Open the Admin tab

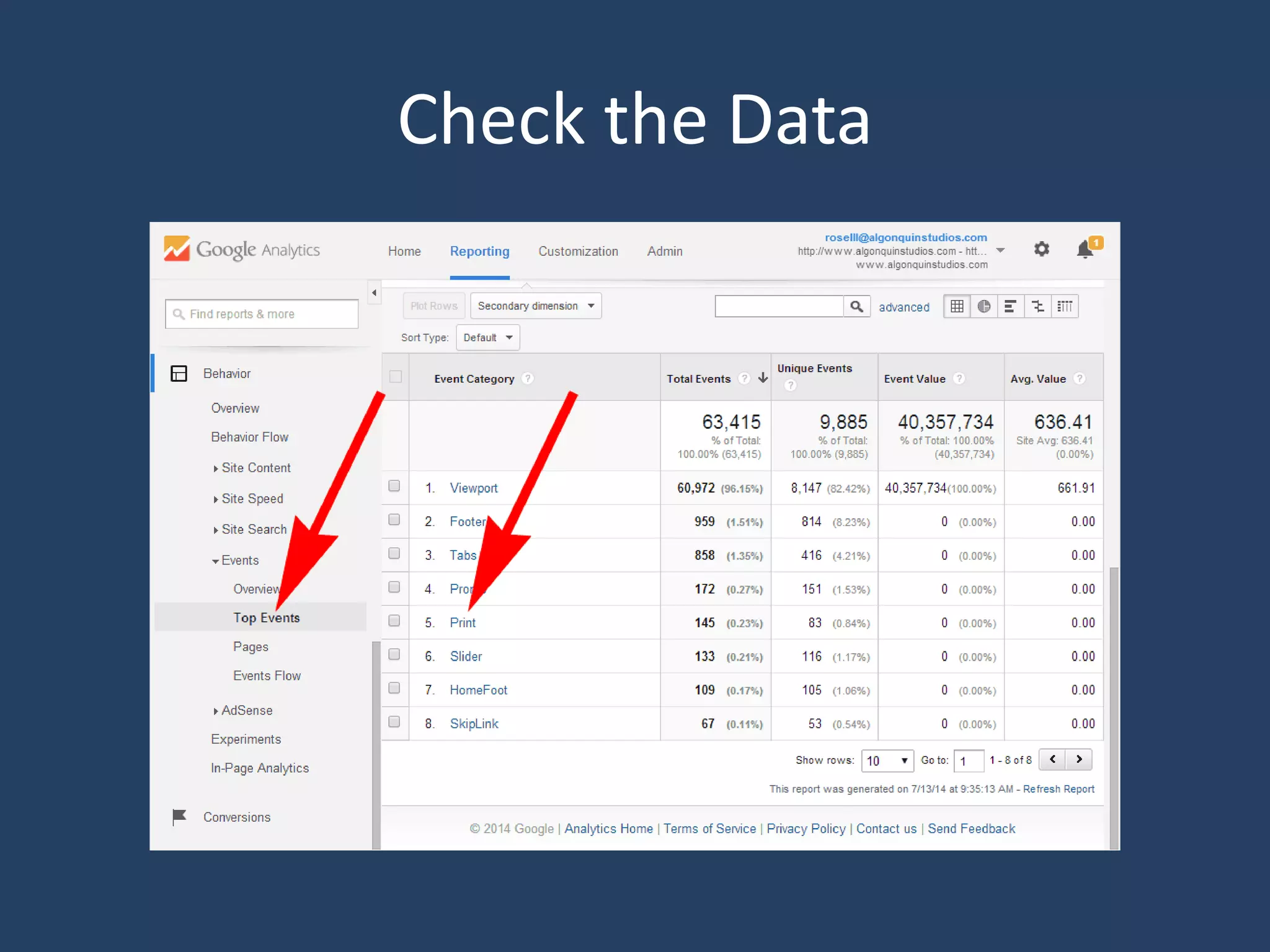tap(665, 251)
